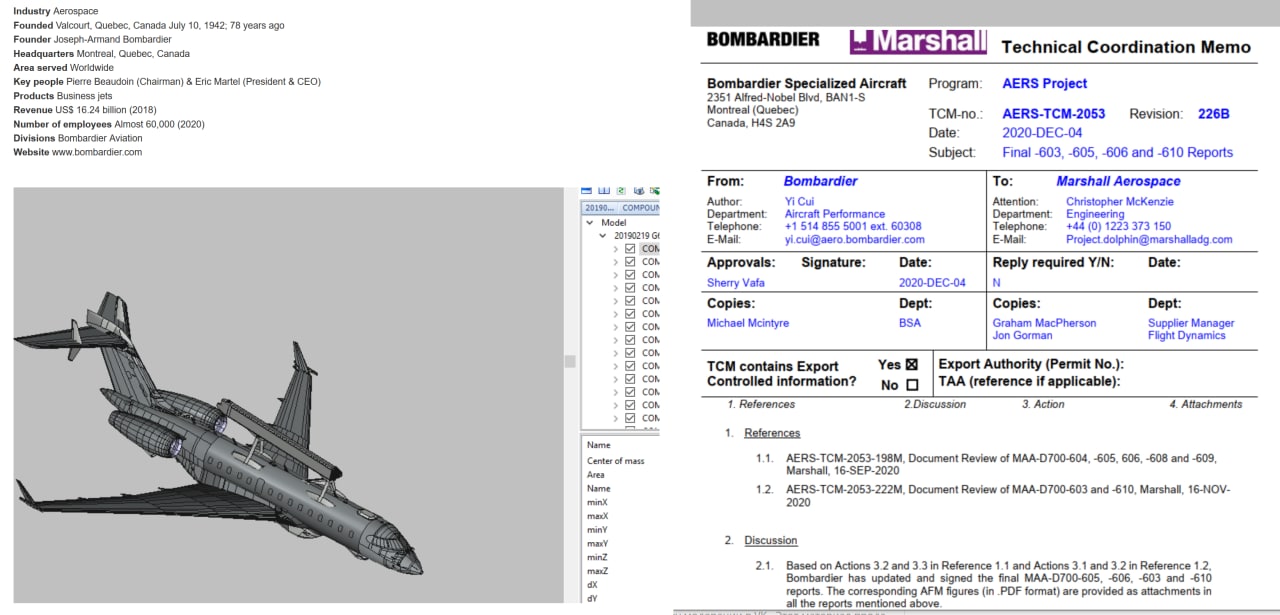The height and width of the screenshot is (615, 1280).
Task: Click TCM number 'AERS-TCM-2053'
Action: click(1053, 114)
